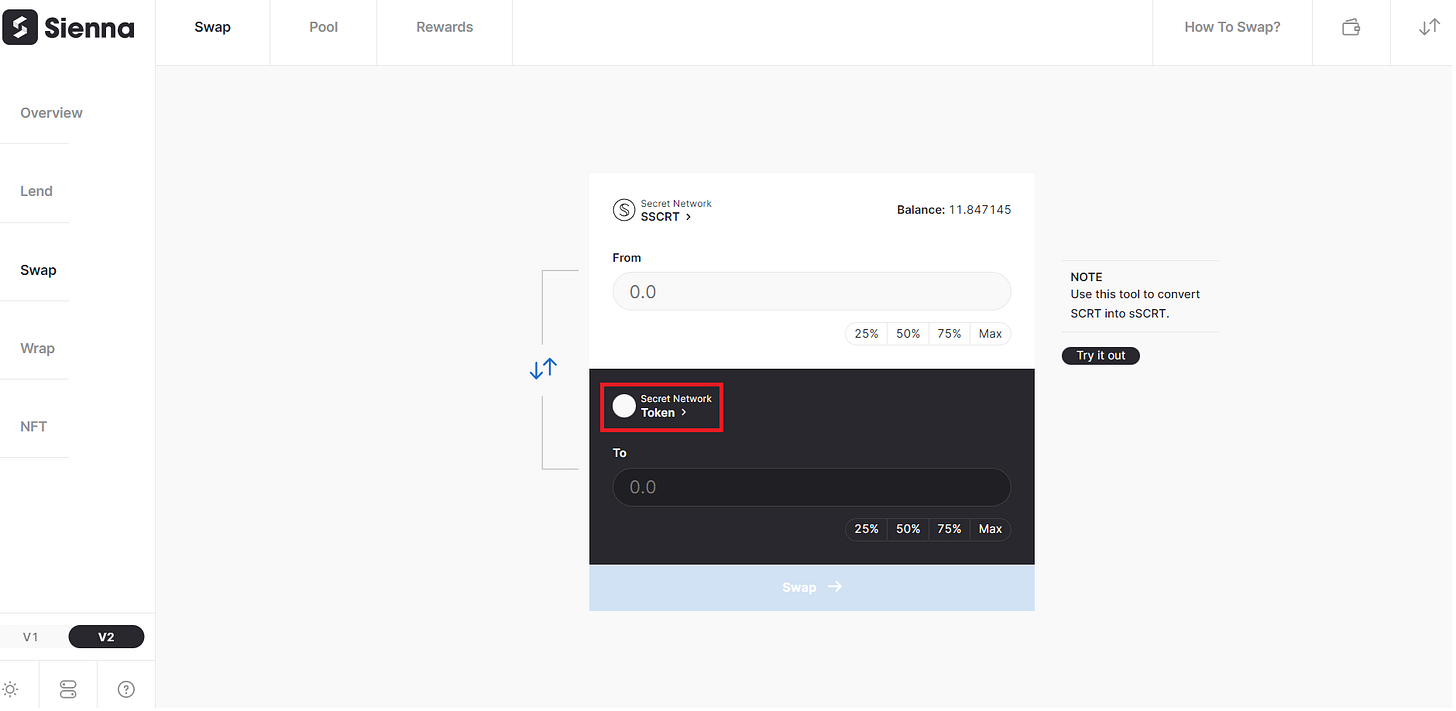Switch to V1 version
The image size is (1456, 711).
31,637
